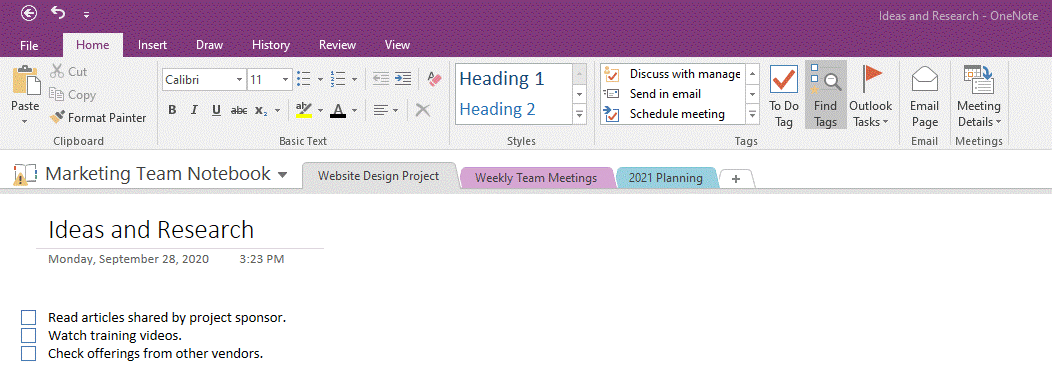This screenshot has width=1052, height=387.
Task: Toggle italic formatting
Action: tap(195, 110)
